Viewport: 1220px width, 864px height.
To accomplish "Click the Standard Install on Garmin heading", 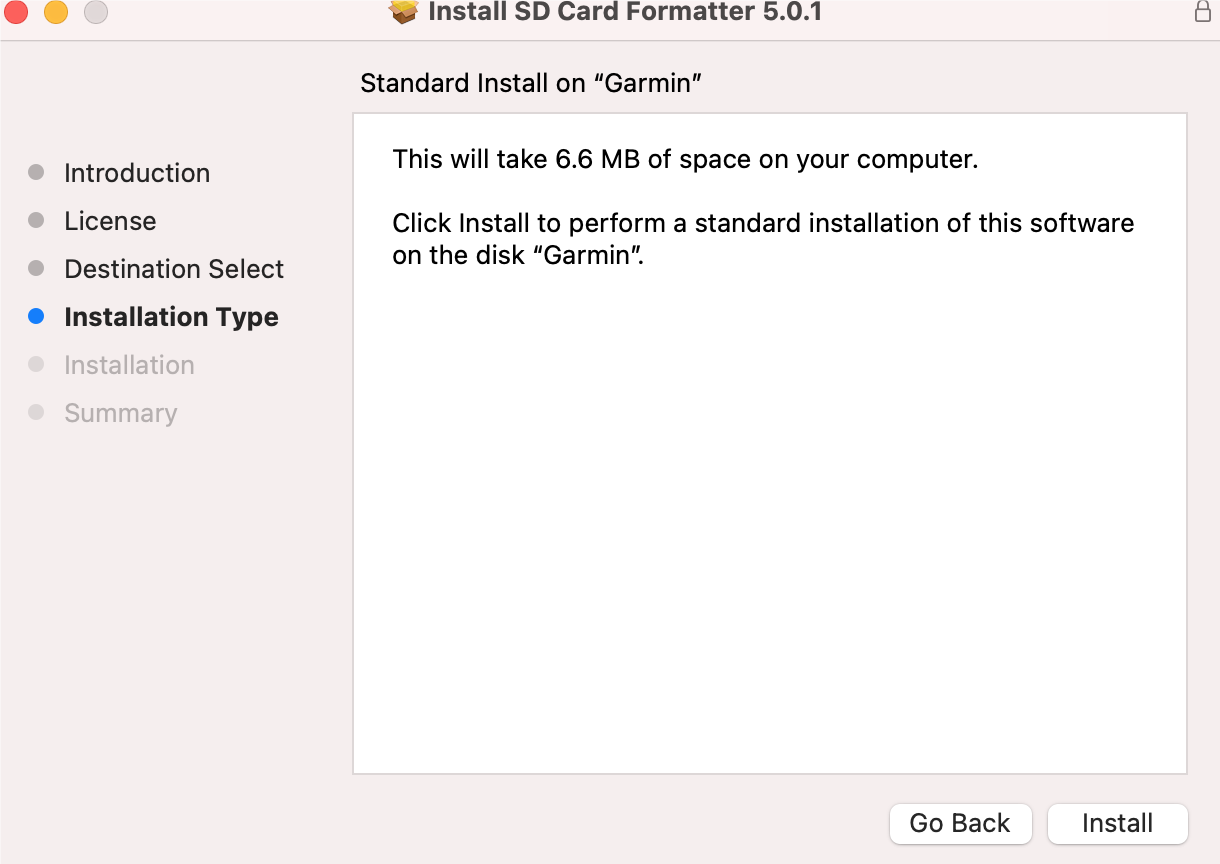I will click(531, 83).
